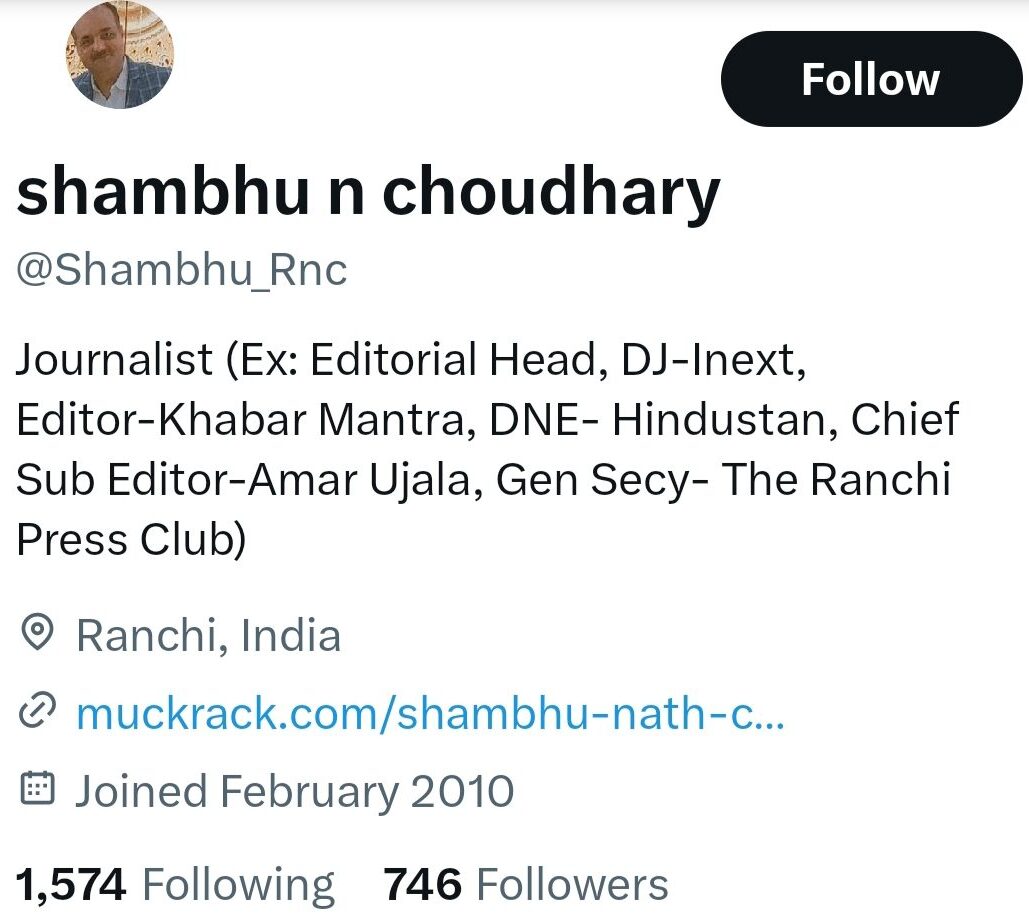Click the location pin icon

click(x=37, y=633)
